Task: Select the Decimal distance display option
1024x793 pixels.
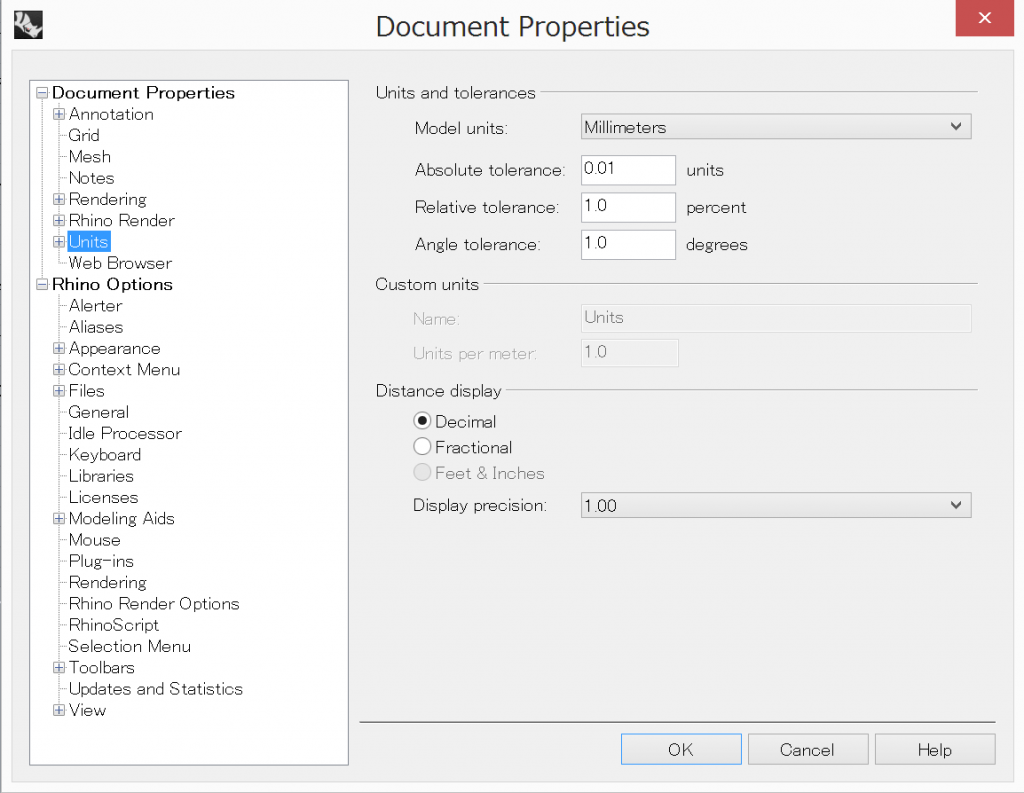Action: (422, 421)
